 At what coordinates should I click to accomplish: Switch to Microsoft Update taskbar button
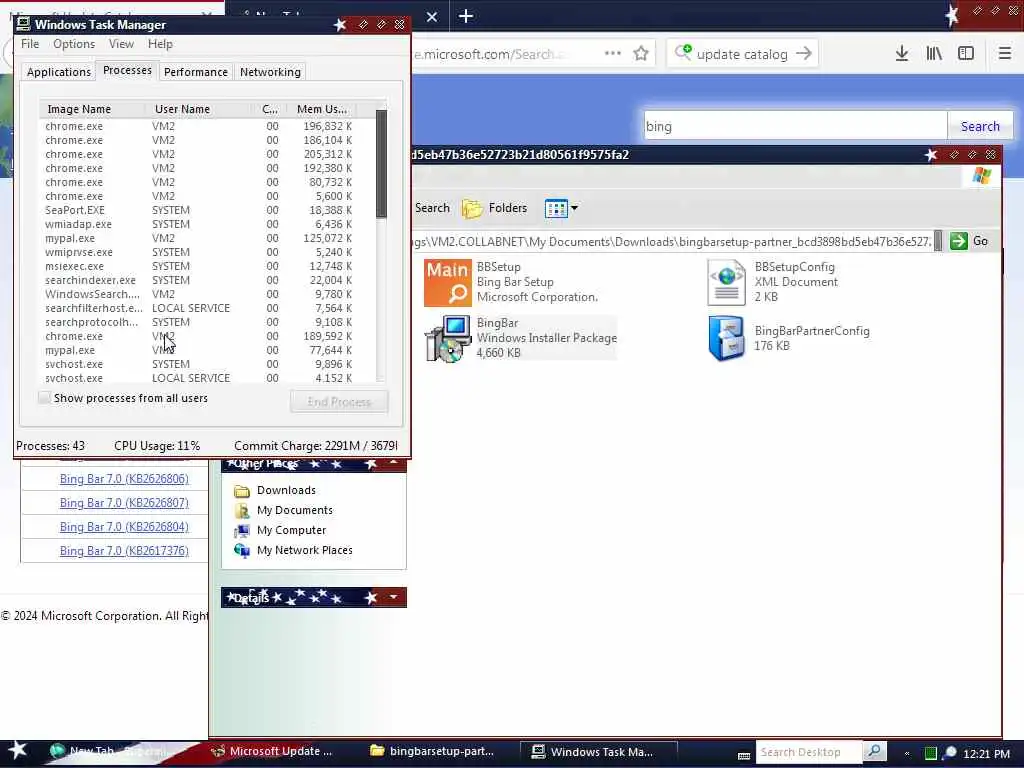(274, 752)
